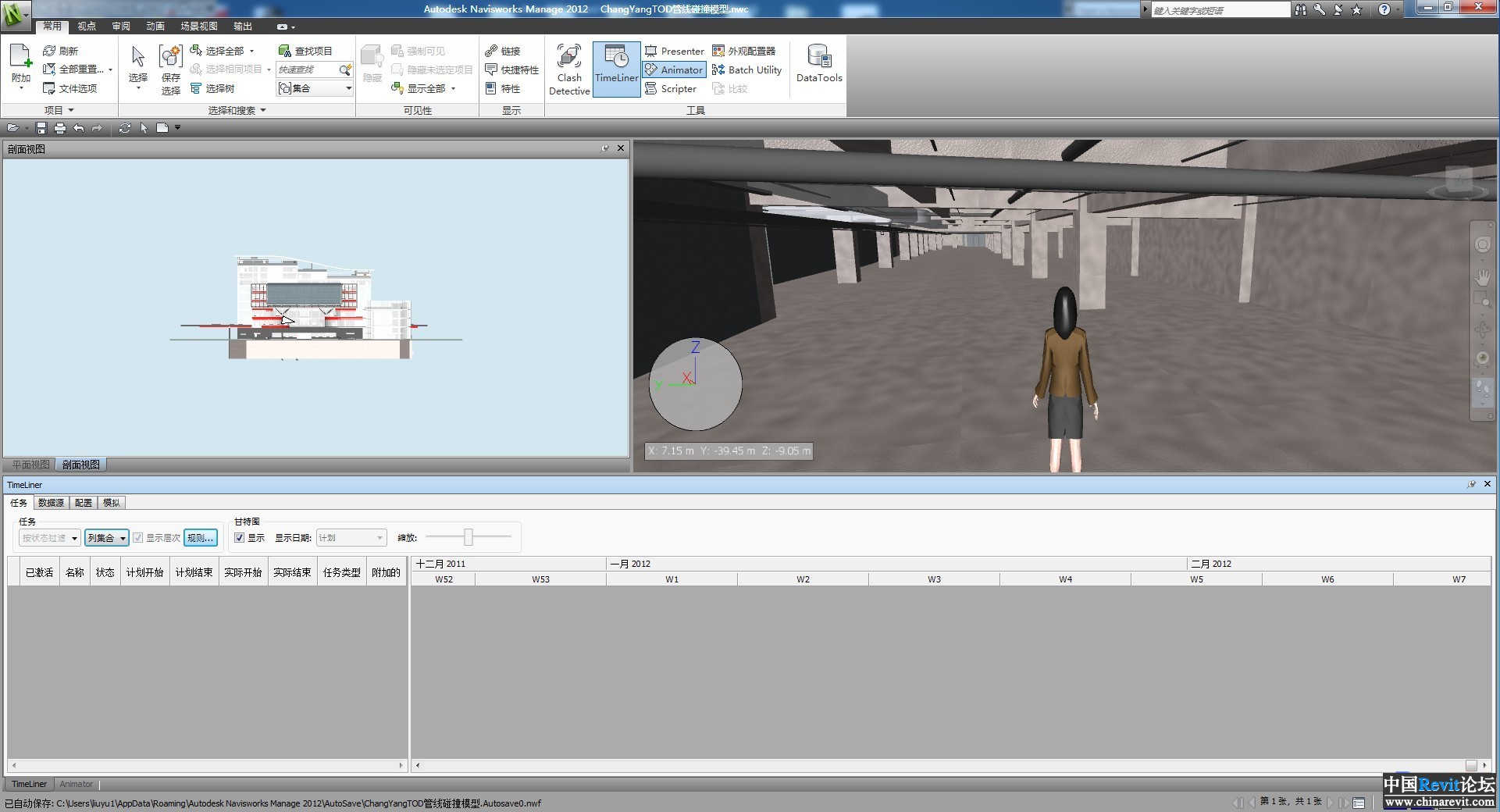1500x812 pixels.
Task: Switch to the bottom Animator tab
Action: [76, 784]
